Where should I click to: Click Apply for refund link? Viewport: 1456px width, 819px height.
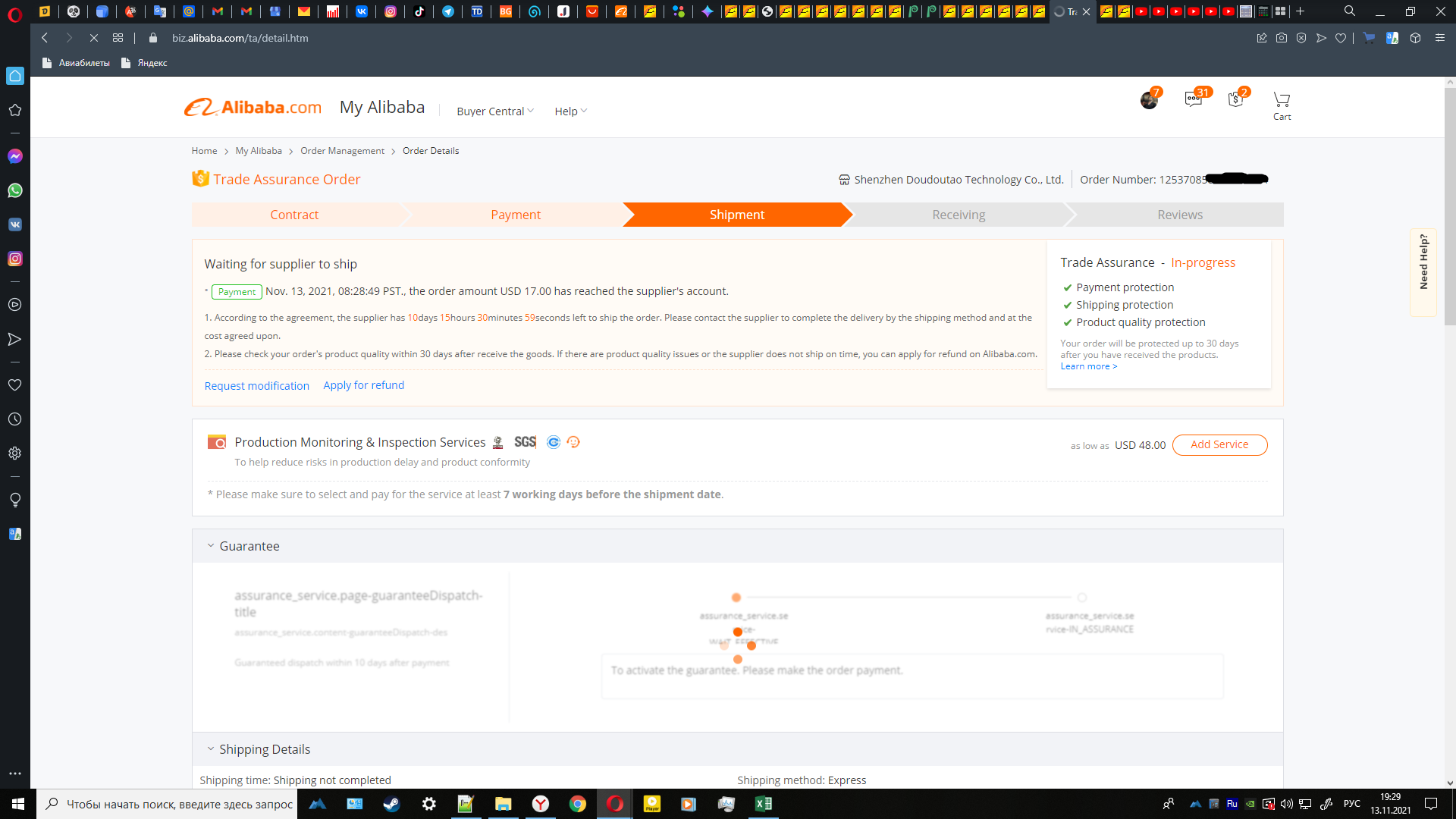click(x=363, y=385)
